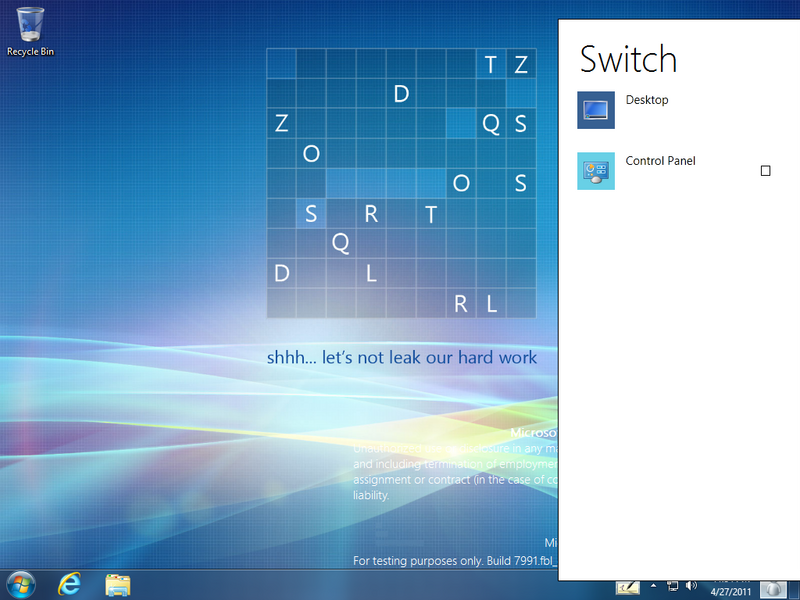Select the Control Panel icon in Switch
The image size is (800, 600).
pos(596,171)
